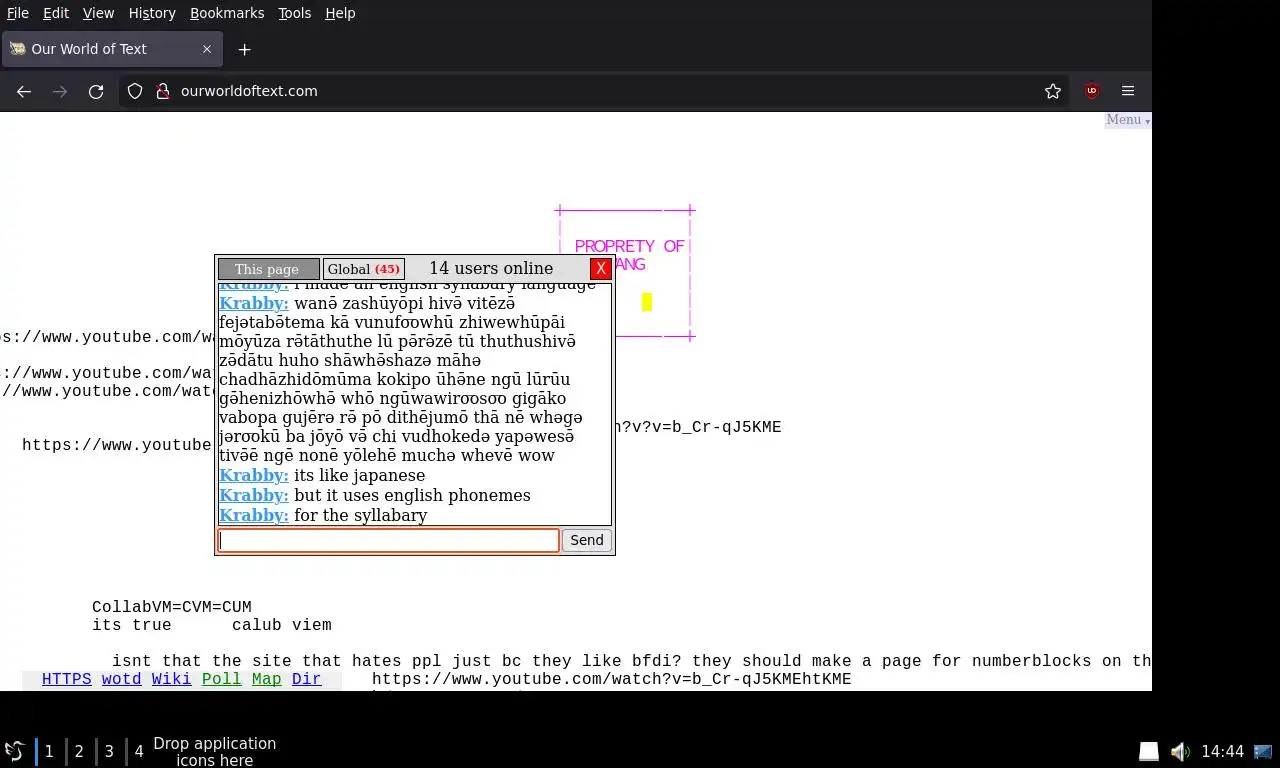Open the wotd link
1280x768 pixels.
click(x=121, y=679)
